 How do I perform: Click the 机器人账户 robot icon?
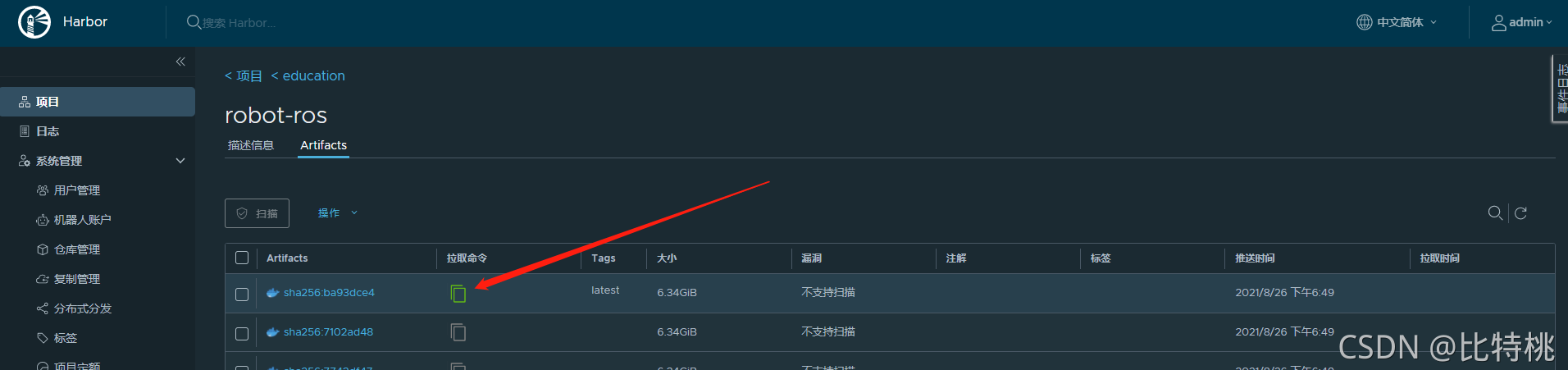[x=43, y=220]
